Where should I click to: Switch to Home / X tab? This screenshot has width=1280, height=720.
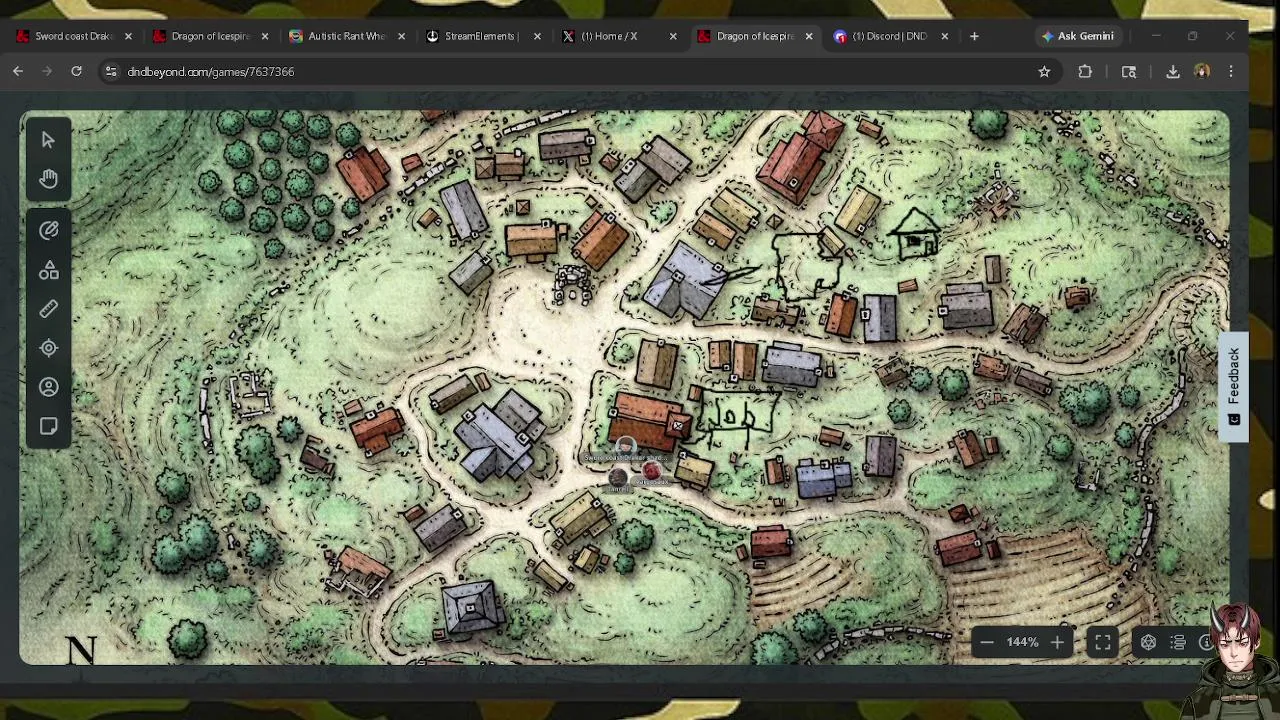(619, 36)
